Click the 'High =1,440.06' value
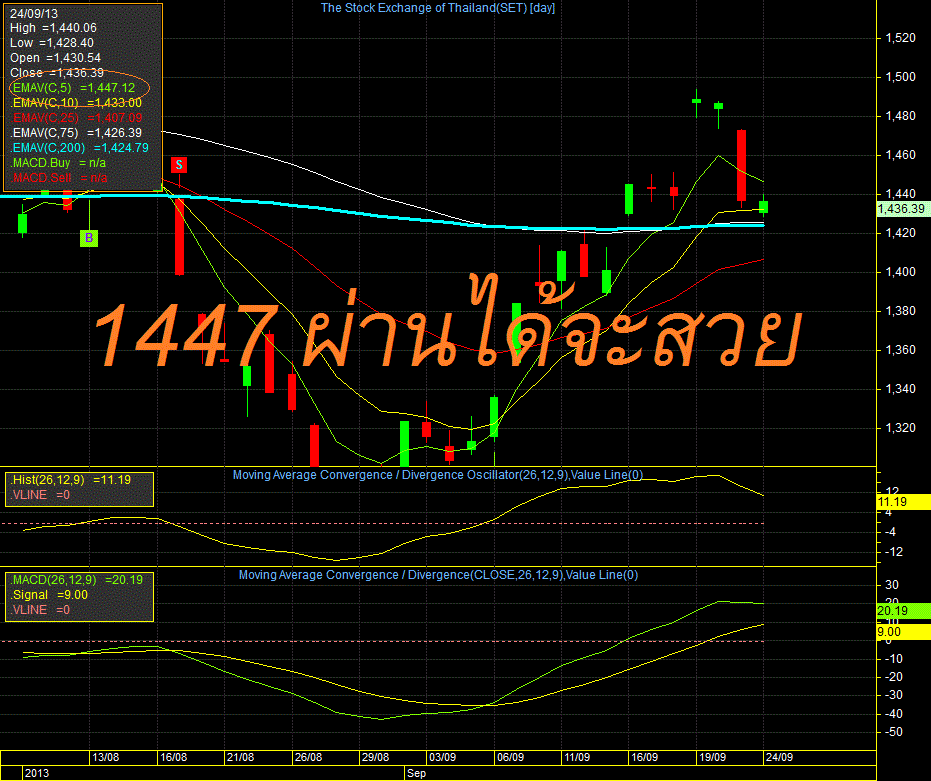 (53, 28)
